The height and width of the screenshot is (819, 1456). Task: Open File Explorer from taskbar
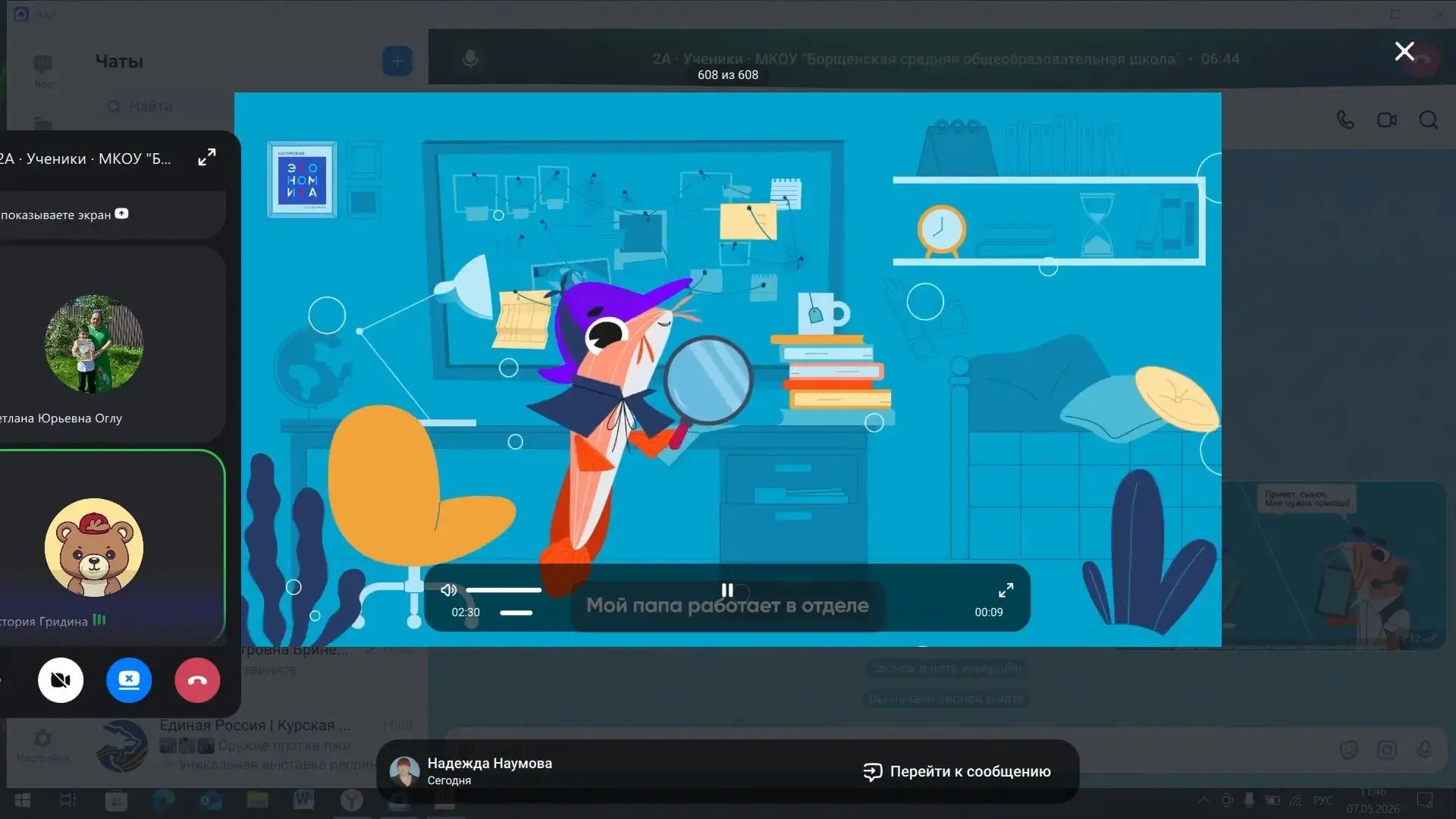tap(257, 800)
